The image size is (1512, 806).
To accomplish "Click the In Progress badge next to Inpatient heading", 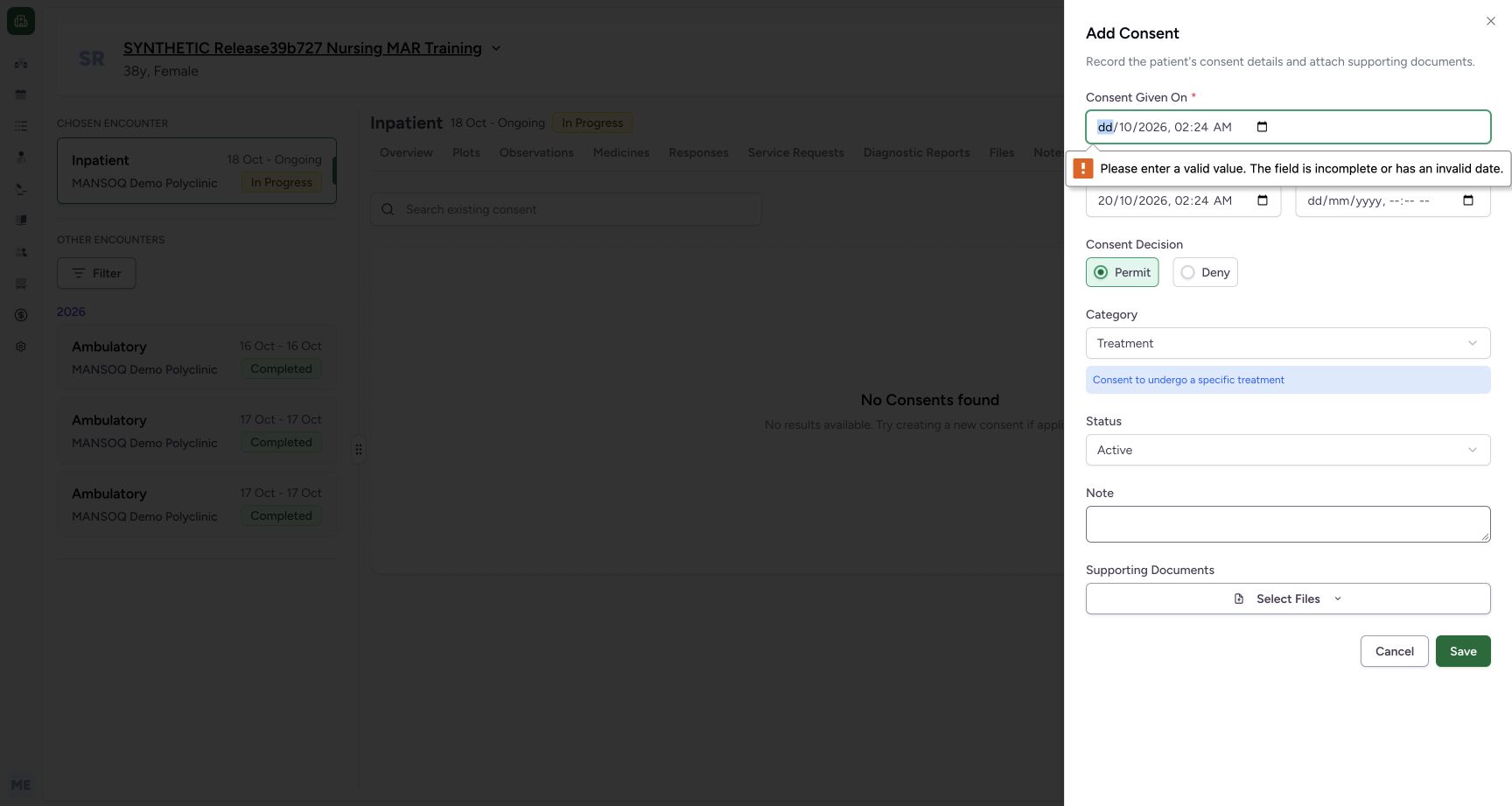I will point(592,123).
